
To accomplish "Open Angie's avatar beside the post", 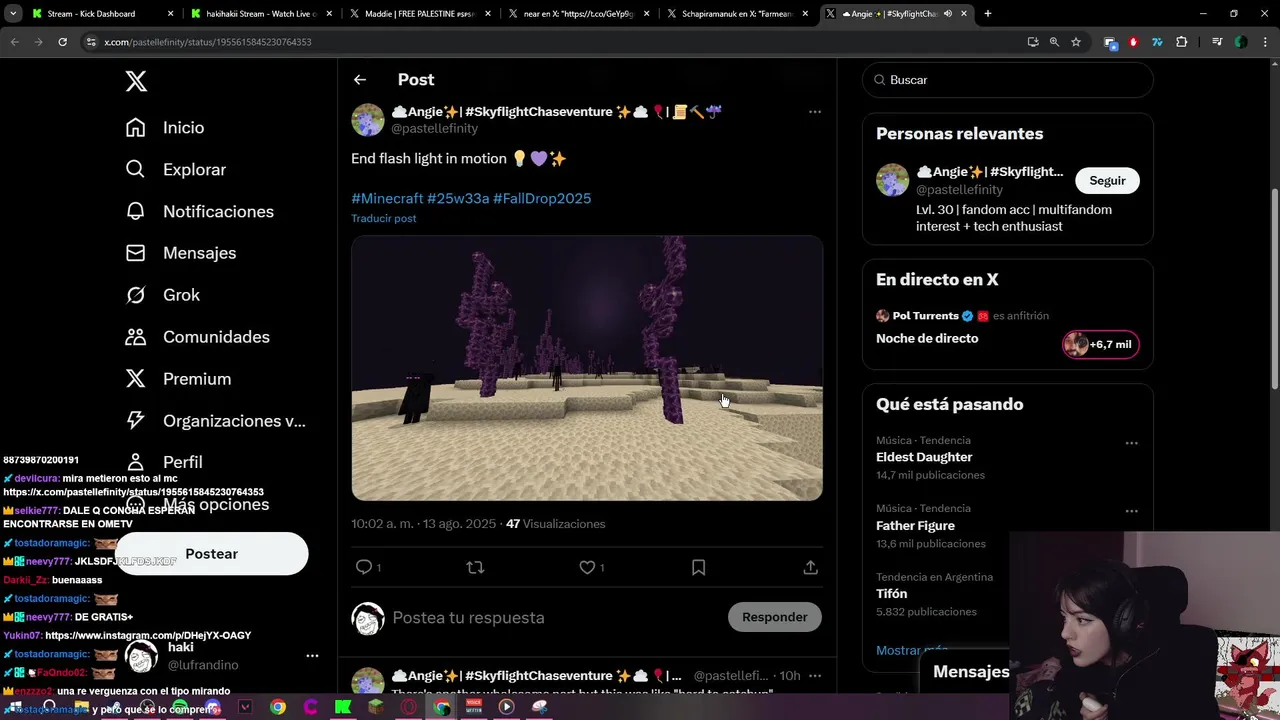I will pyautogui.click(x=368, y=120).
